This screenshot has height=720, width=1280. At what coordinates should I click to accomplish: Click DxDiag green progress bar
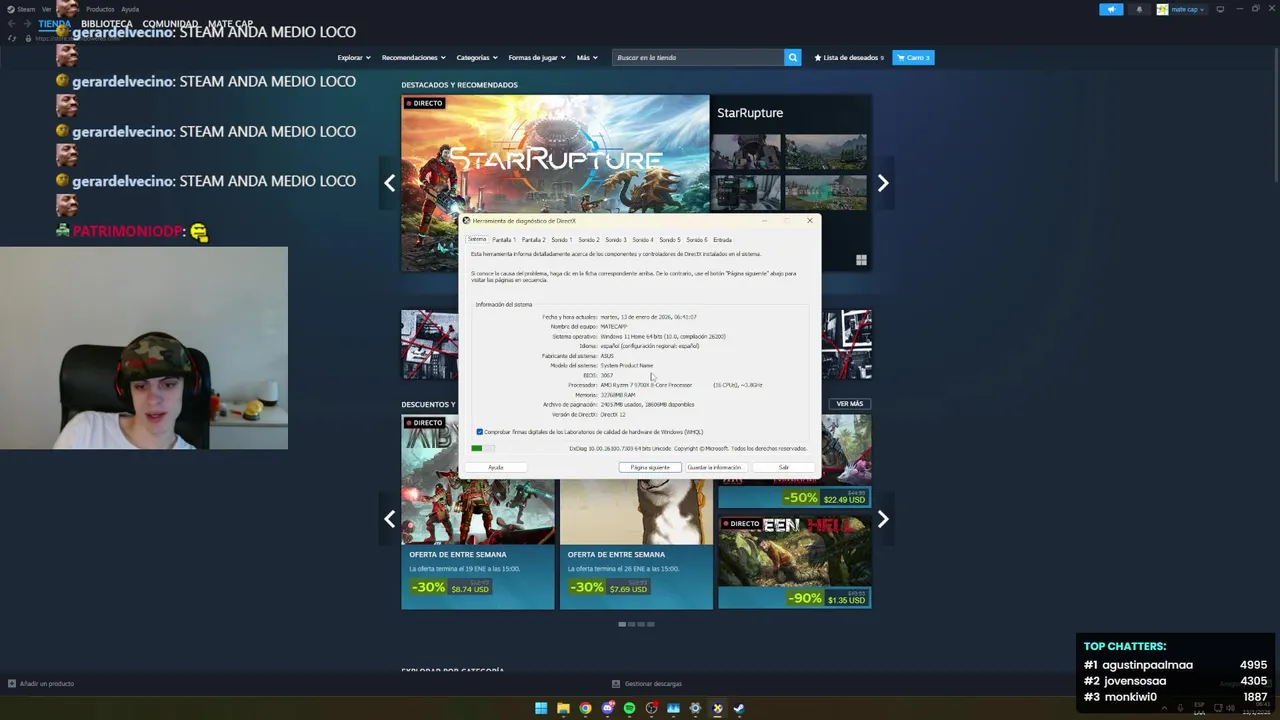pyautogui.click(x=483, y=448)
